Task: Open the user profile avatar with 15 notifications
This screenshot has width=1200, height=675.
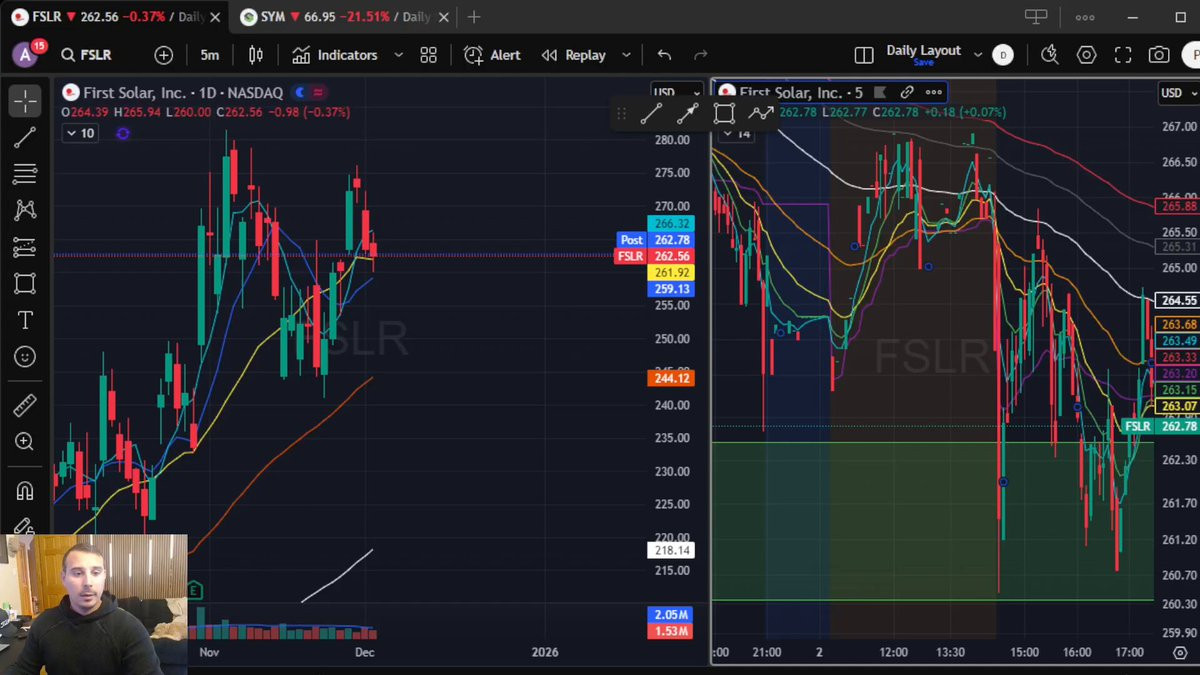Action: pyautogui.click(x=26, y=54)
